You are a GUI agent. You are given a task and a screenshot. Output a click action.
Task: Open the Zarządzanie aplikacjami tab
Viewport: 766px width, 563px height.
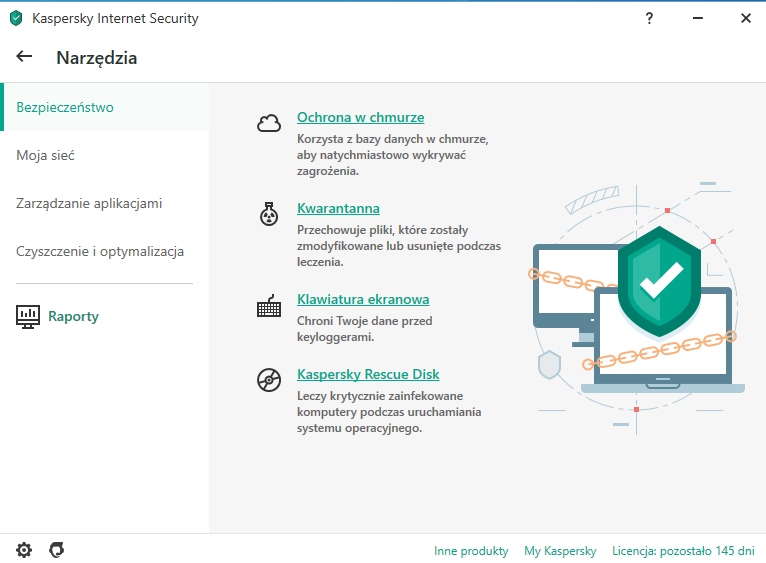click(105, 203)
